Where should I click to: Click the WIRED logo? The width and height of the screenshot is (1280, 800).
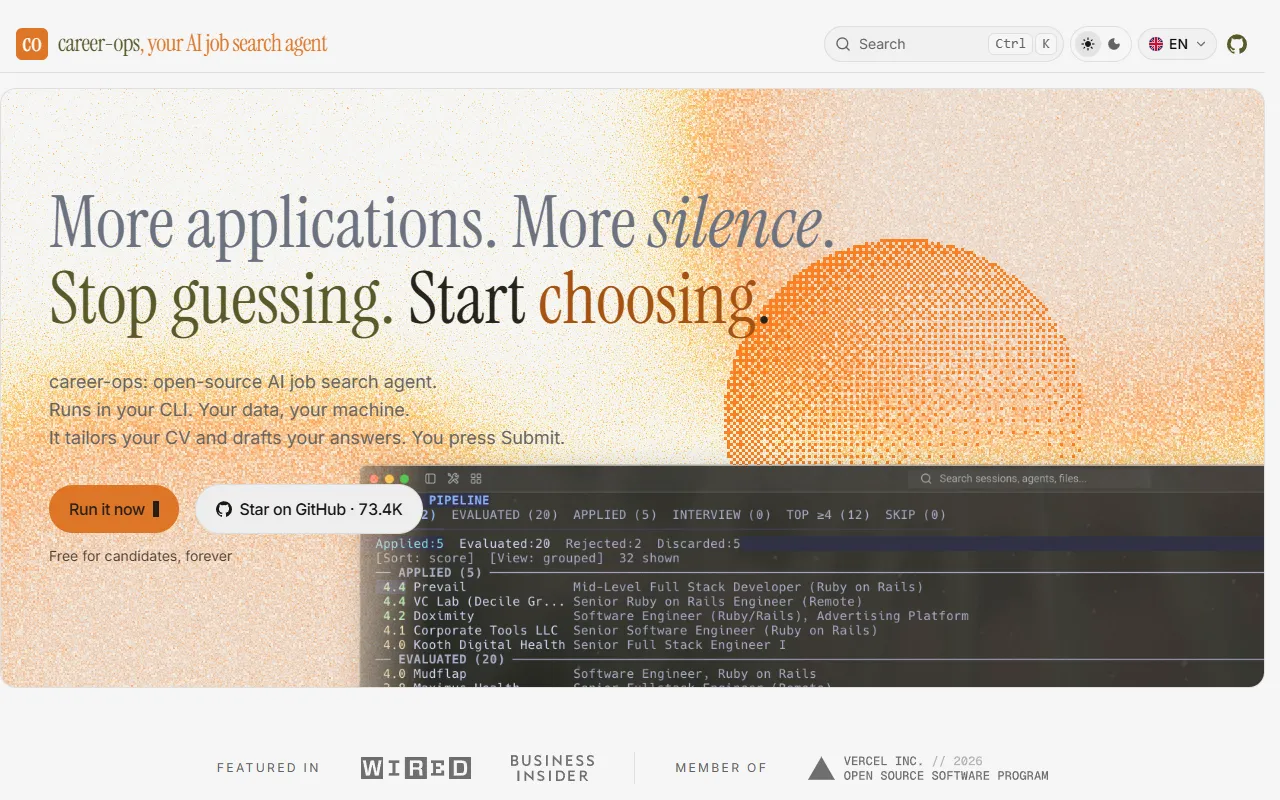[416, 768]
